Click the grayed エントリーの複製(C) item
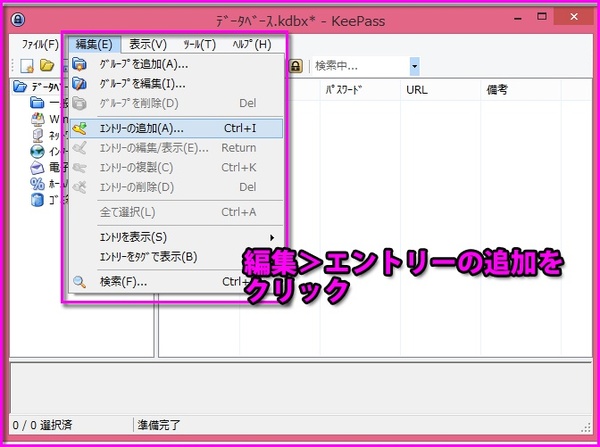600x447 pixels. pos(176,168)
